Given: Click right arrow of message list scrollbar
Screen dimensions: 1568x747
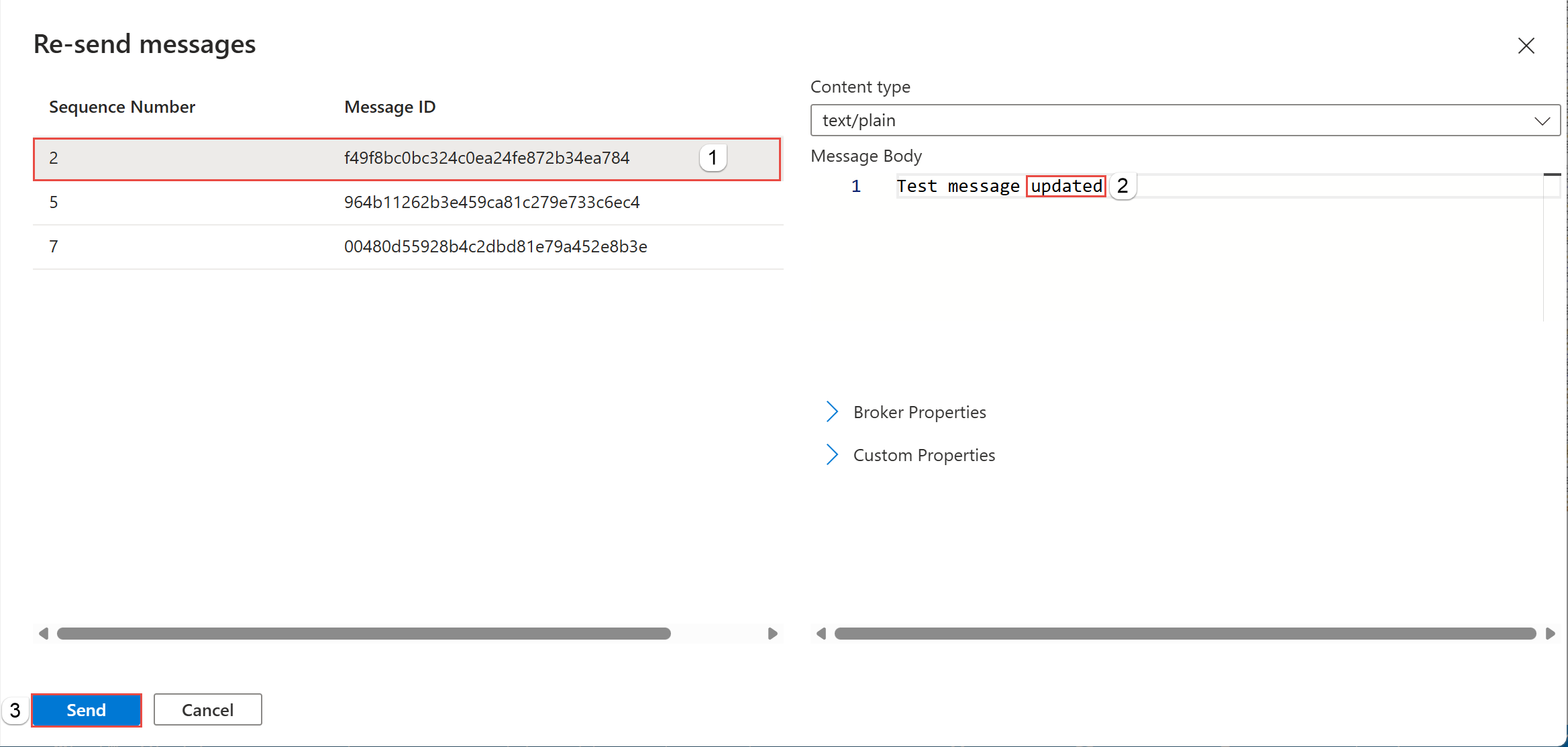Looking at the screenshot, I should (772, 633).
